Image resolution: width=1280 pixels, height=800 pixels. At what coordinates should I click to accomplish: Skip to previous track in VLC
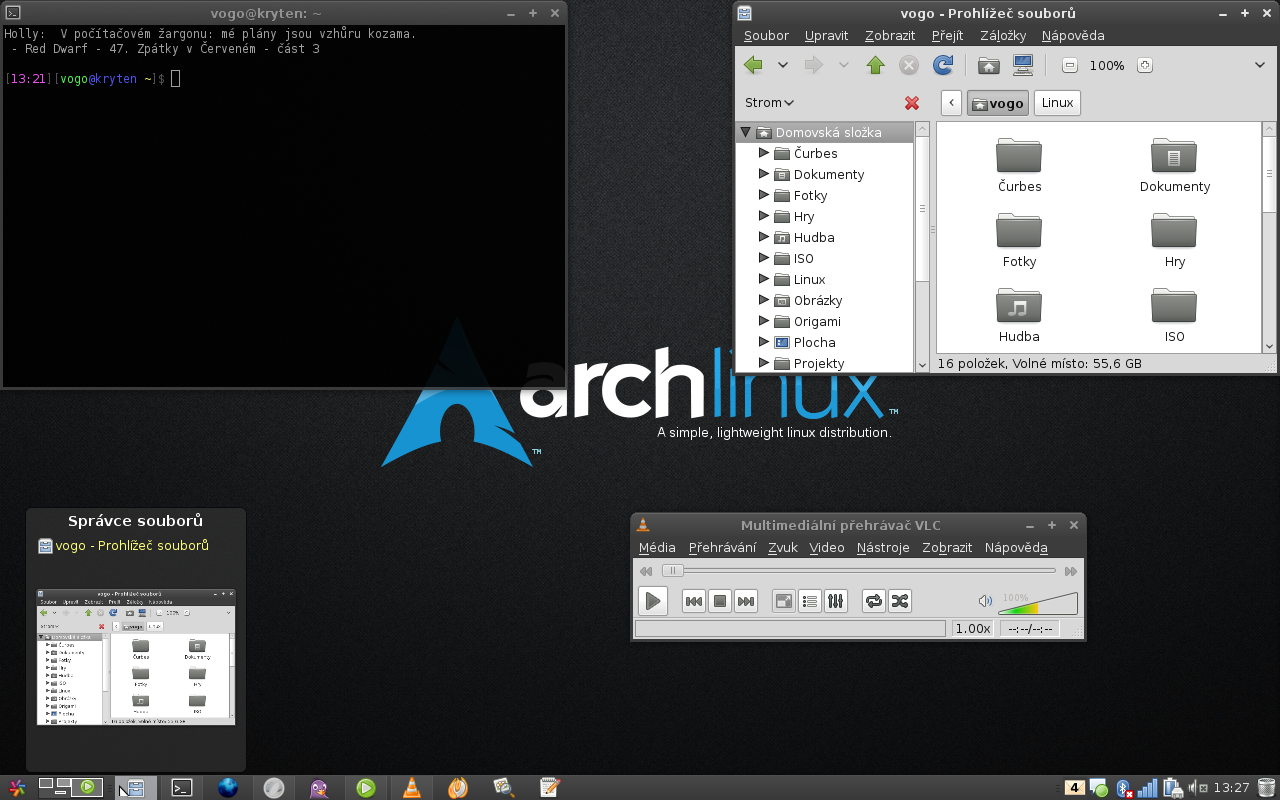(694, 601)
